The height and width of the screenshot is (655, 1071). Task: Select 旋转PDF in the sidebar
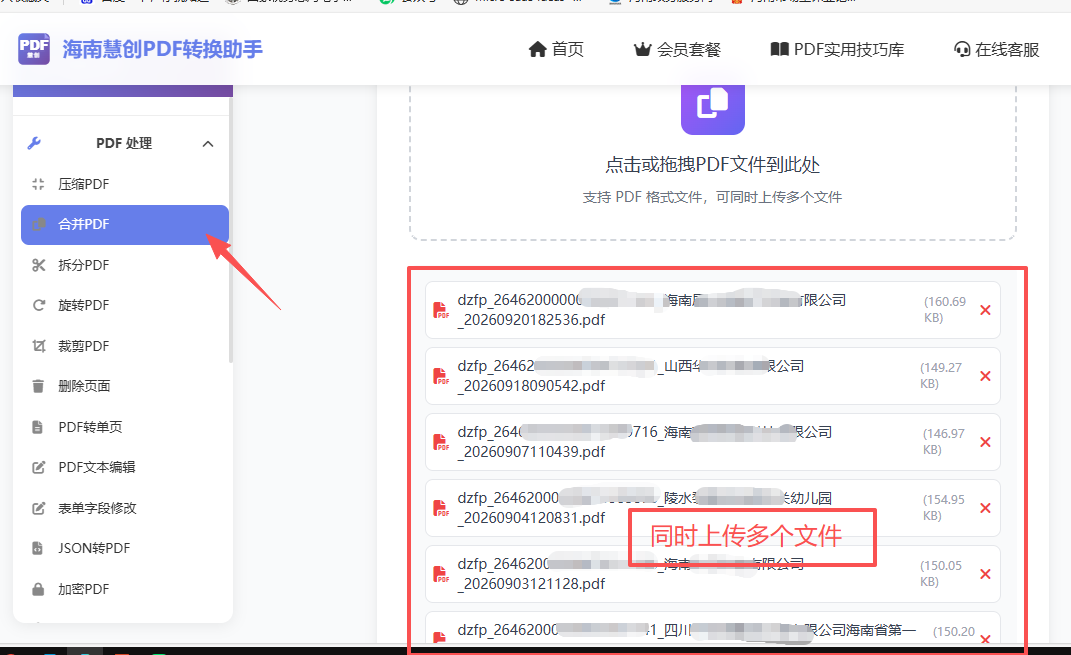(124, 305)
